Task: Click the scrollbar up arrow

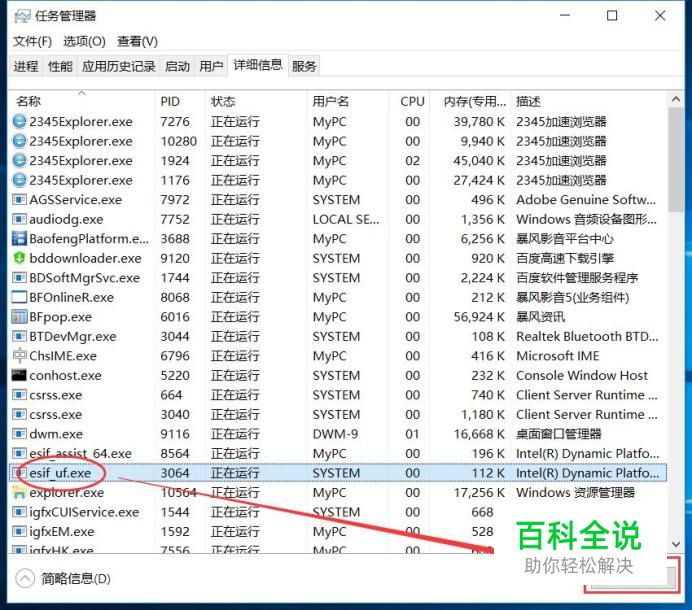Action: pyautogui.click(x=676, y=100)
